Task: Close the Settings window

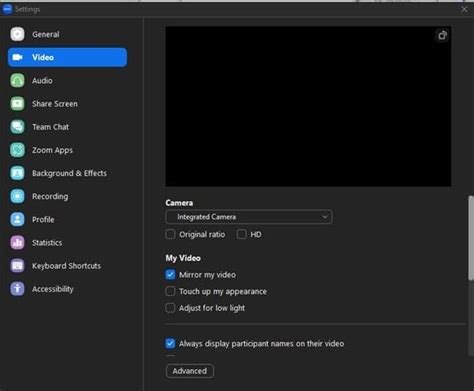Action: click(464, 9)
